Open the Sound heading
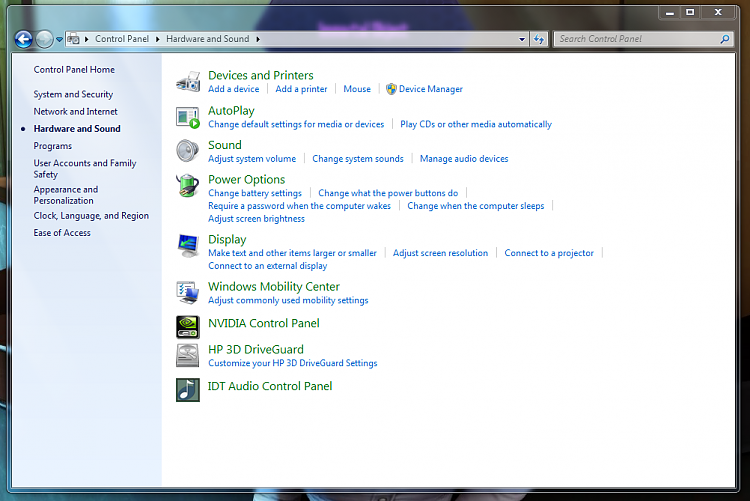Image resolution: width=750 pixels, height=501 pixels. click(225, 145)
